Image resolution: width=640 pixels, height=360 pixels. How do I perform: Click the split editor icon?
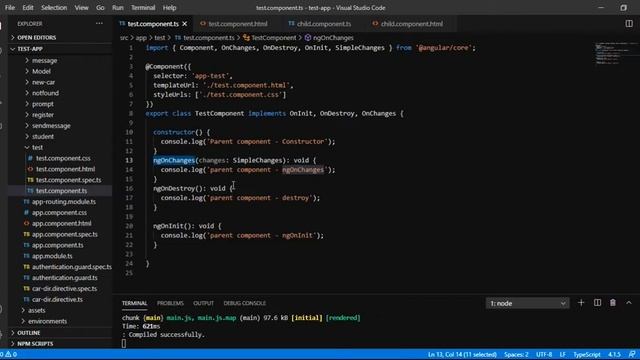pos(629,24)
